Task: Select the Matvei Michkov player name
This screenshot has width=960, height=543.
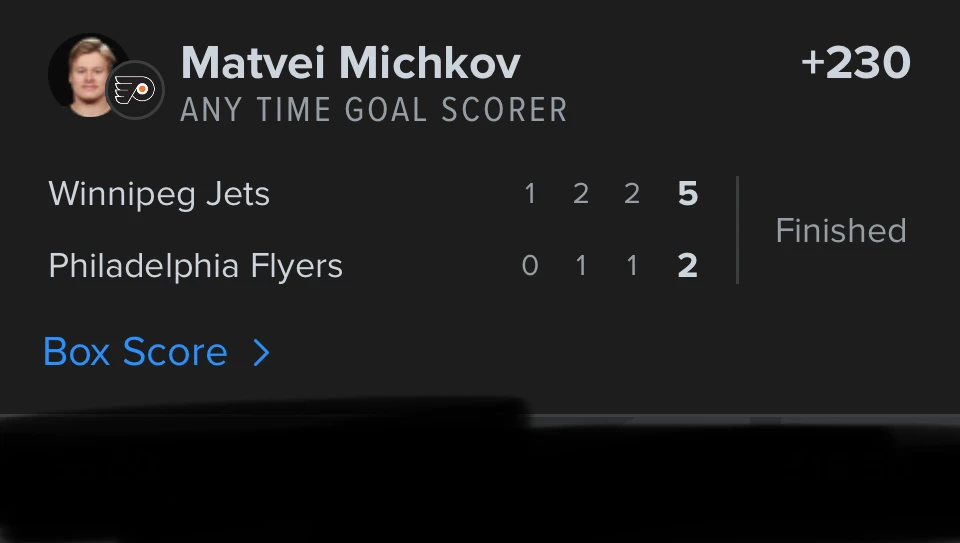Action: 351,63
